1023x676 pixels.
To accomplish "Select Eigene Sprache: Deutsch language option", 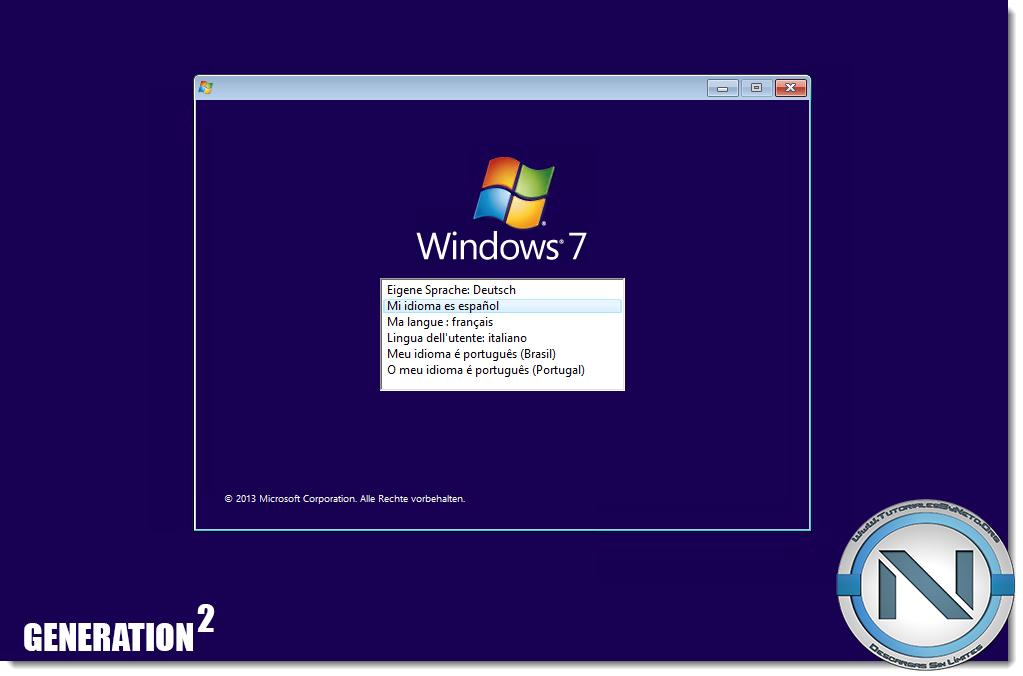I will 502,290.
